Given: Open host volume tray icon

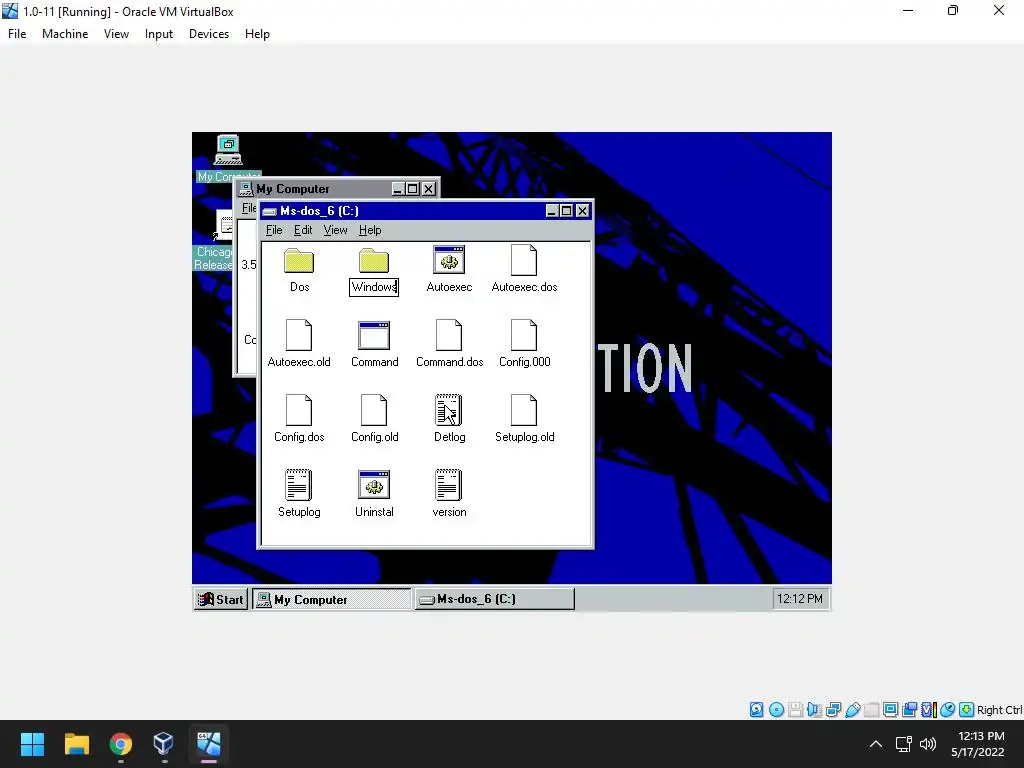Looking at the screenshot, I should coord(927,744).
